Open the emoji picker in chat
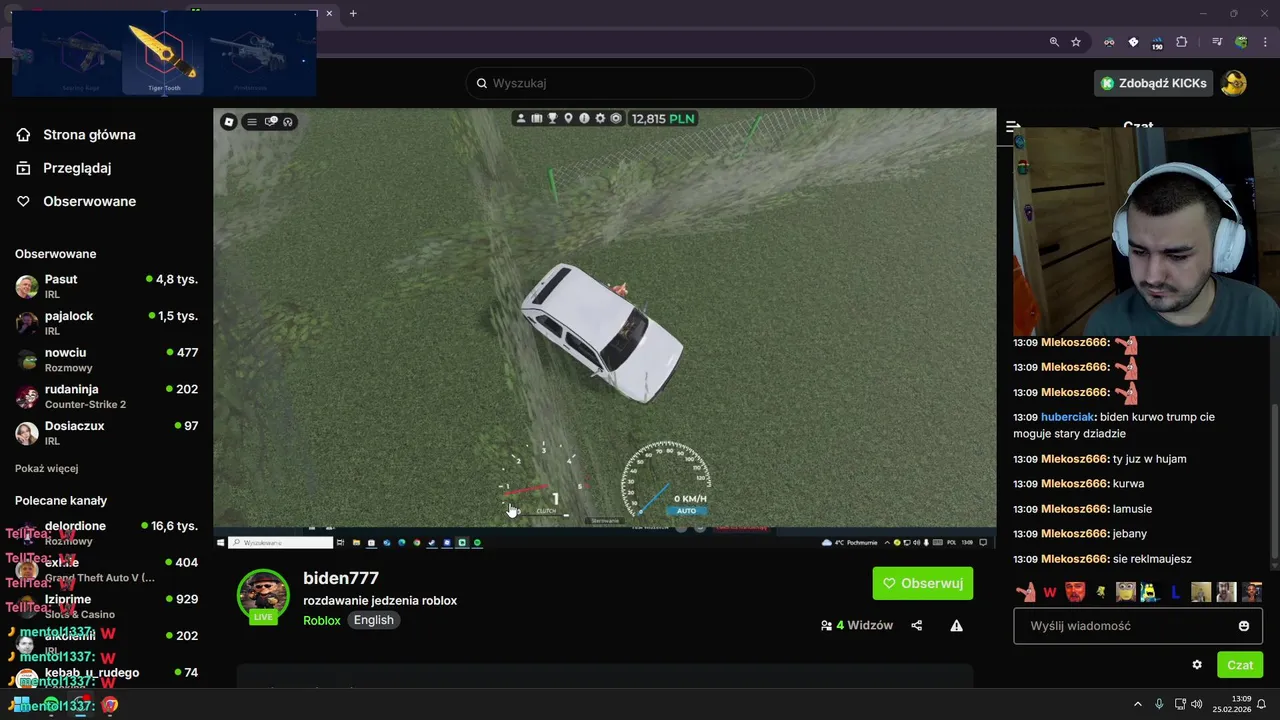The height and width of the screenshot is (720, 1280). click(x=1244, y=626)
